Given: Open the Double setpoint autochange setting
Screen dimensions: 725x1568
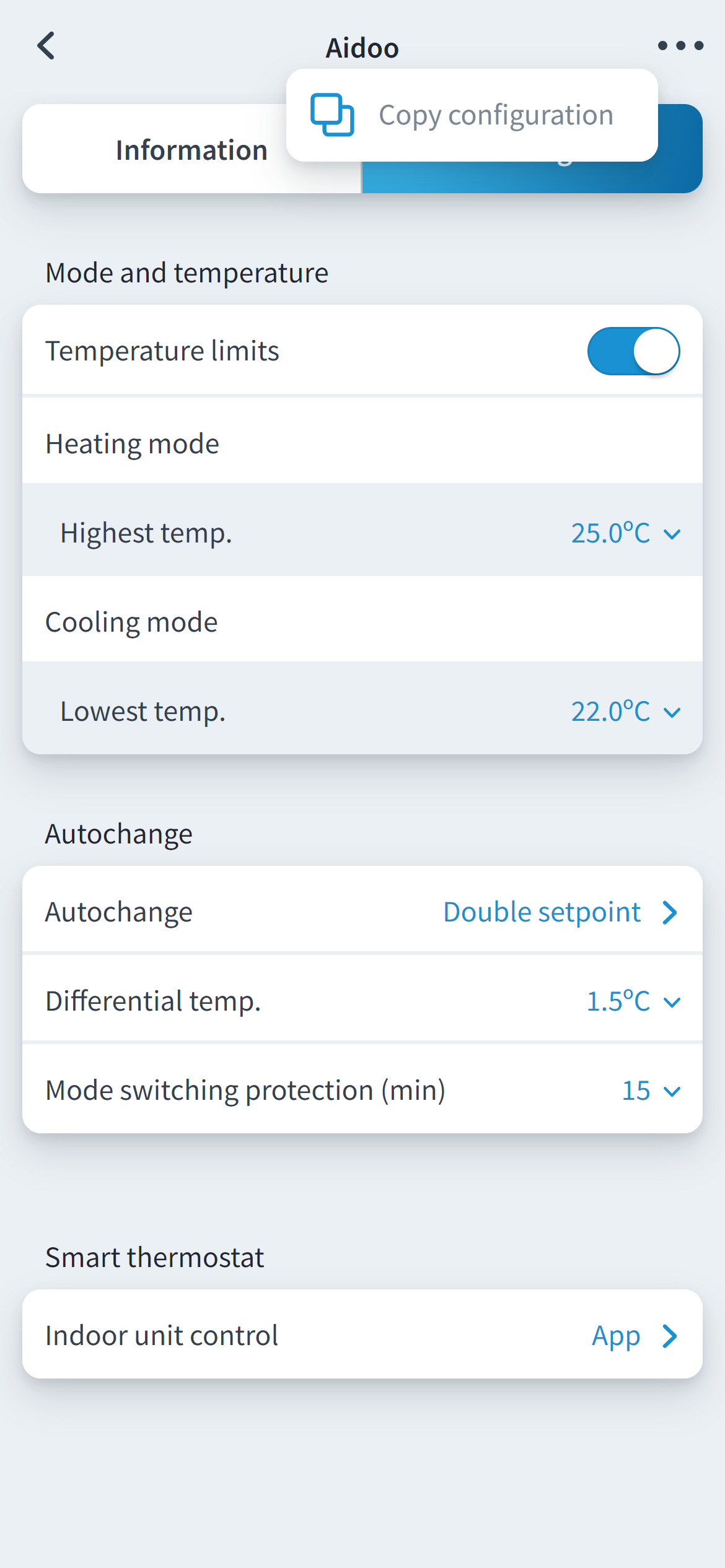Looking at the screenshot, I should (542, 912).
